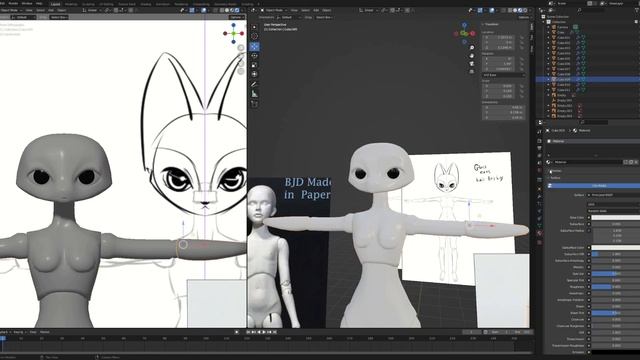Image resolution: width=640 pixels, height=360 pixels.
Task: Select the Scale tool in right viewport toolbar
Action: click(254, 65)
